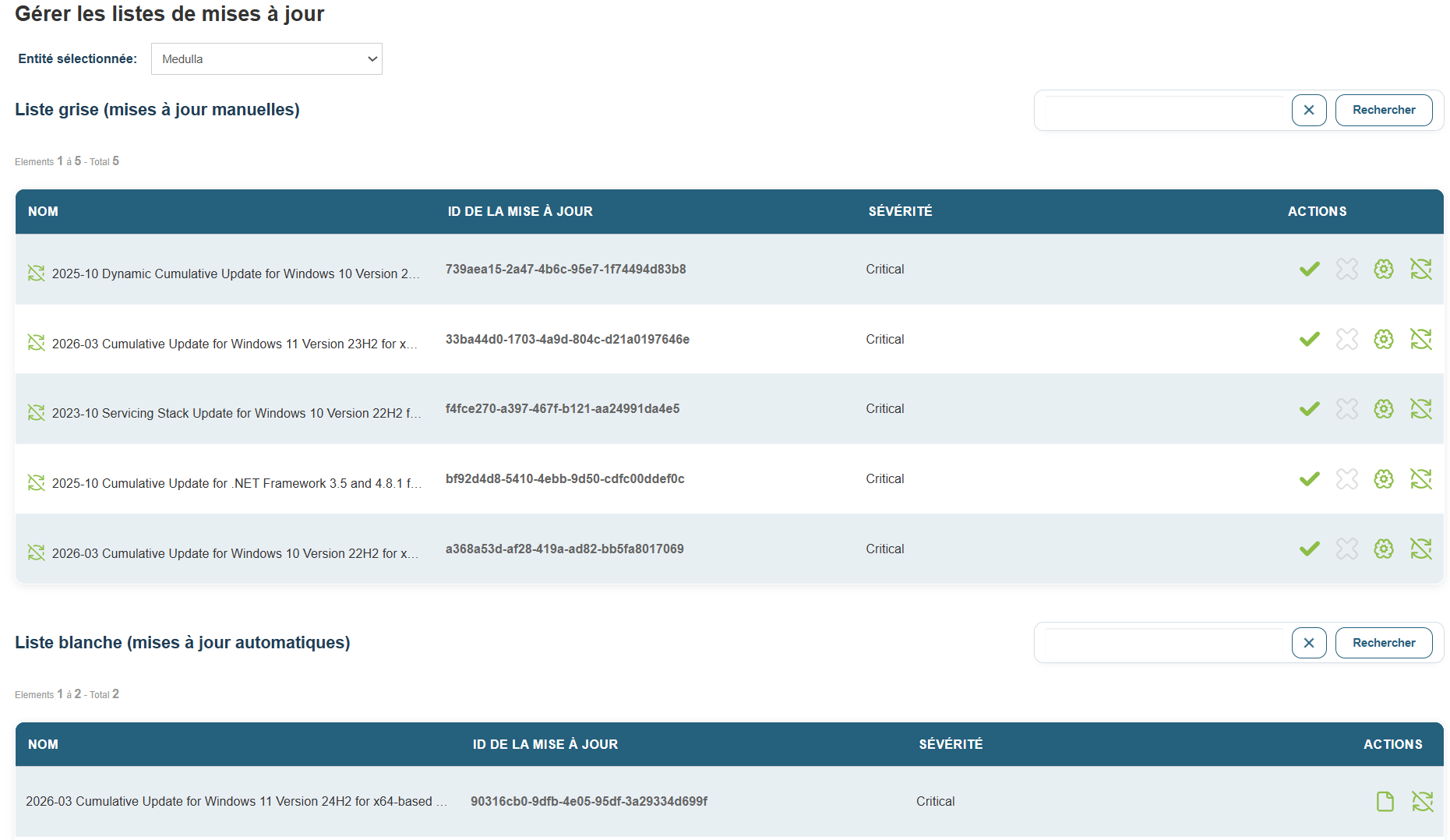Focus the grey list search input field

[1164, 110]
